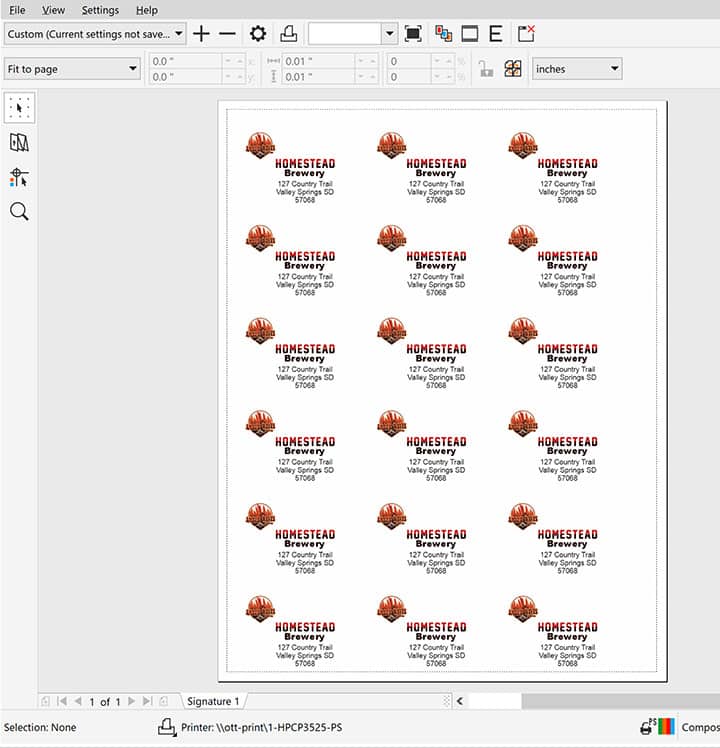The image size is (720, 748).
Task: Select the Imposition Layout tool
Action: click(x=19, y=143)
